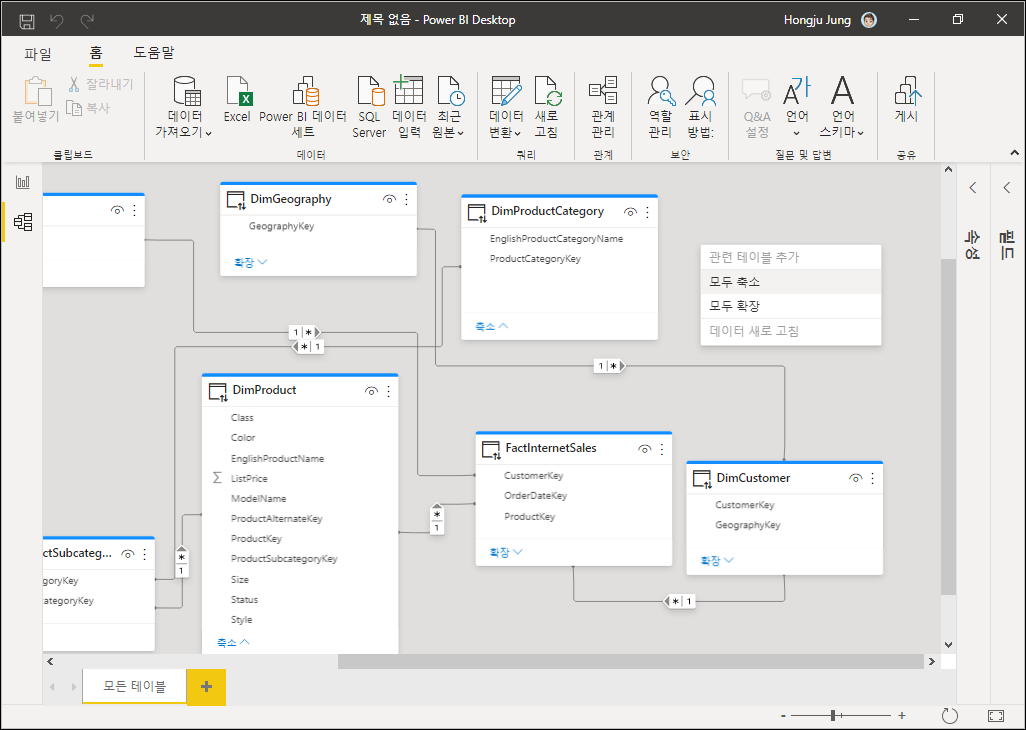This screenshot has width=1026, height=730.
Task: Open 데이터 변환 dropdown
Action: coord(506,106)
